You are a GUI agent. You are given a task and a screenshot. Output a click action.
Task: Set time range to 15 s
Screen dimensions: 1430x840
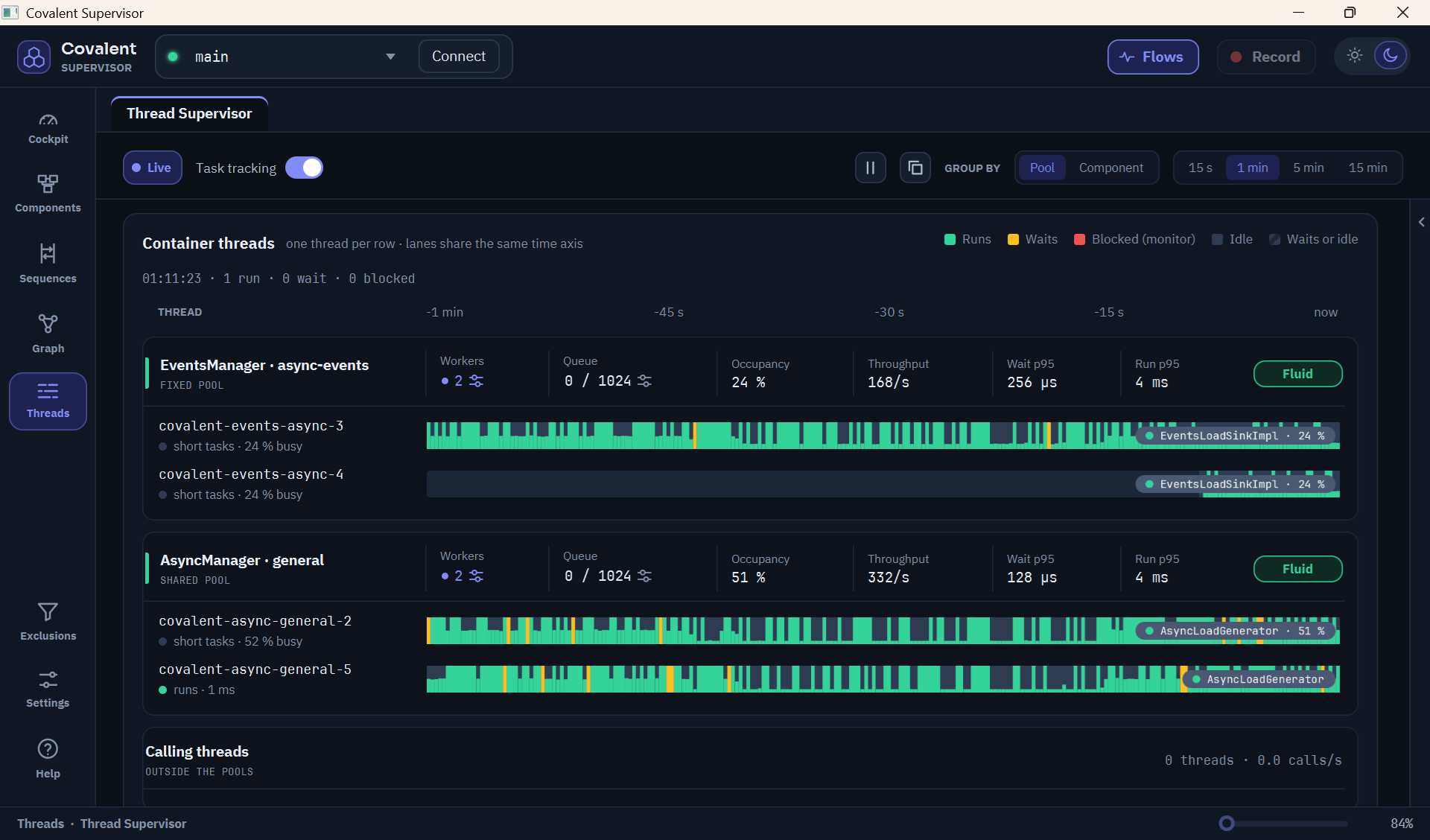click(x=1200, y=168)
